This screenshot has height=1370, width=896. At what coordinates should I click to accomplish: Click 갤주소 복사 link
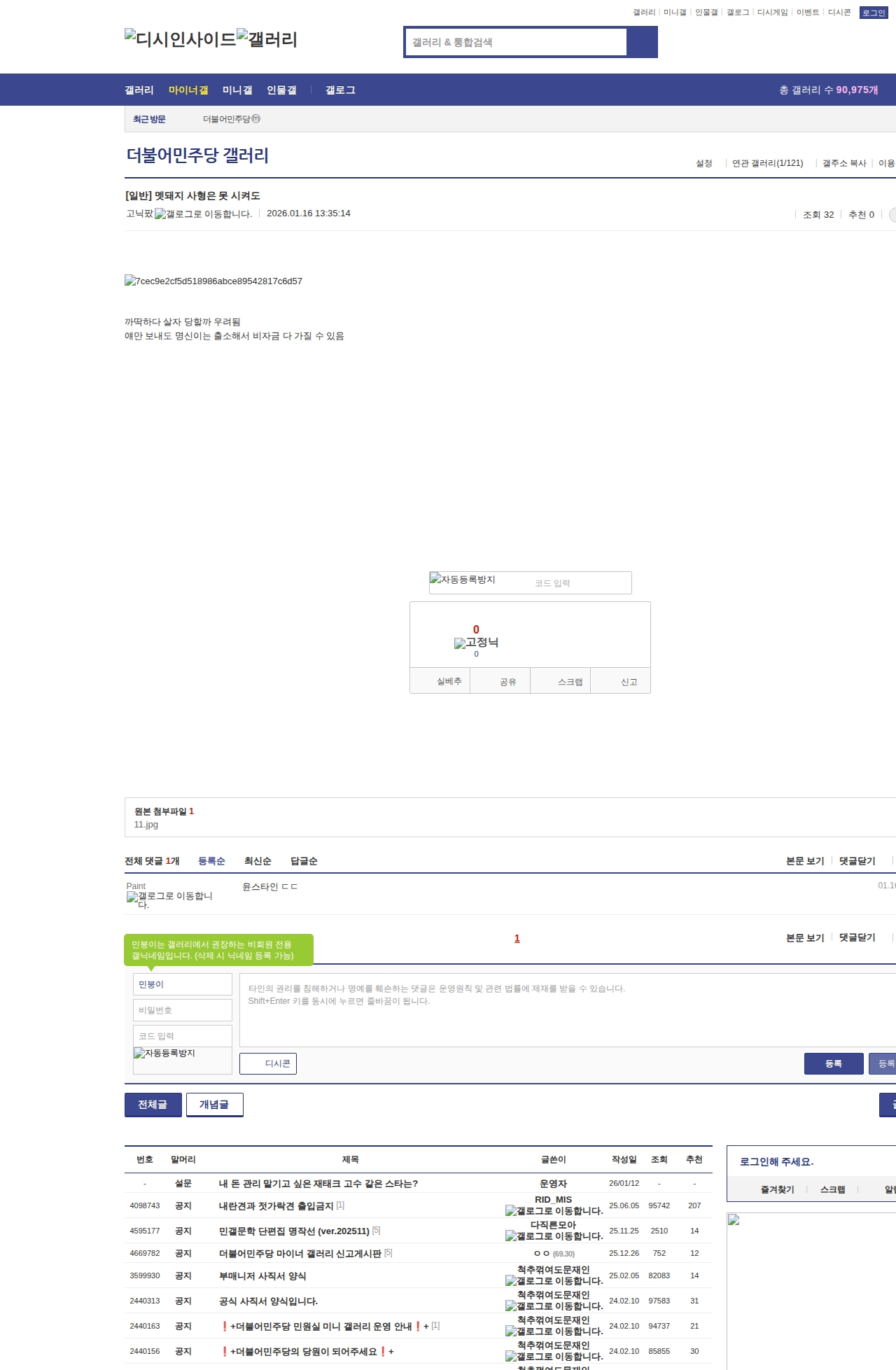pyautogui.click(x=844, y=163)
